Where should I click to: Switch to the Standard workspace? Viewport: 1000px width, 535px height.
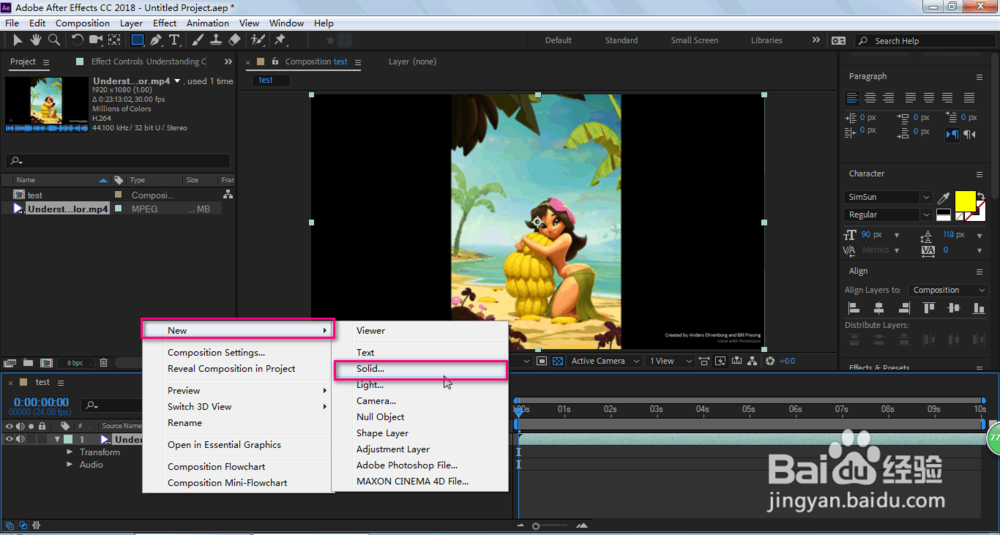pyautogui.click(x=621, y=40)
